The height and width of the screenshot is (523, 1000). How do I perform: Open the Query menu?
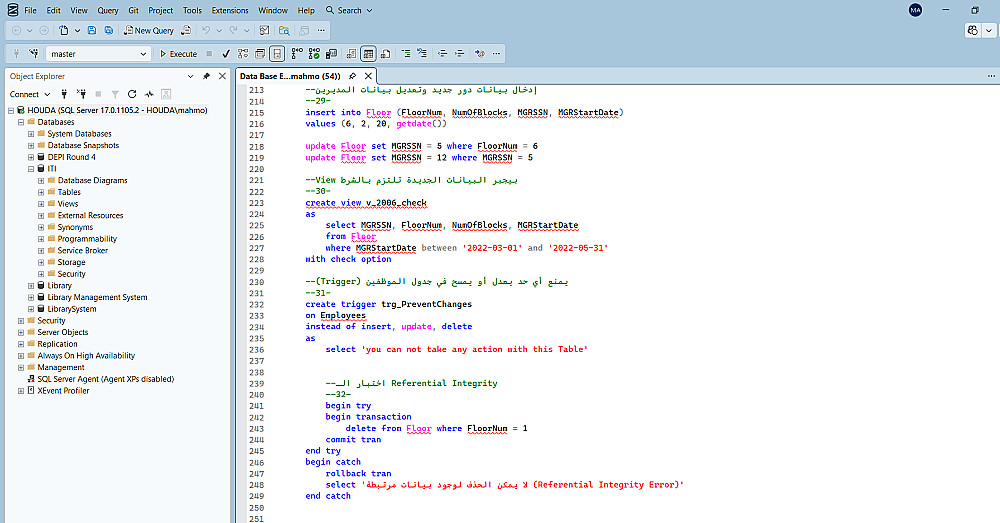point(108,10)
